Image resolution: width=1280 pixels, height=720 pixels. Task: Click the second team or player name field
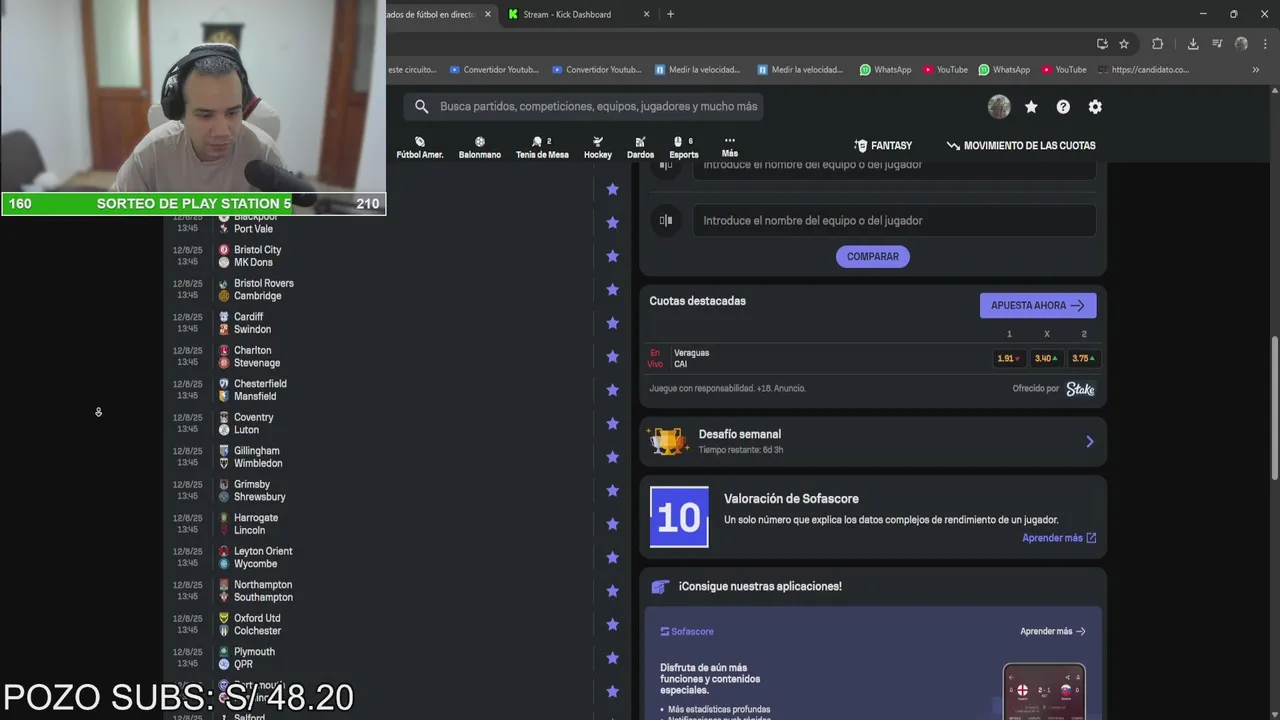click(x=894, y=220)
